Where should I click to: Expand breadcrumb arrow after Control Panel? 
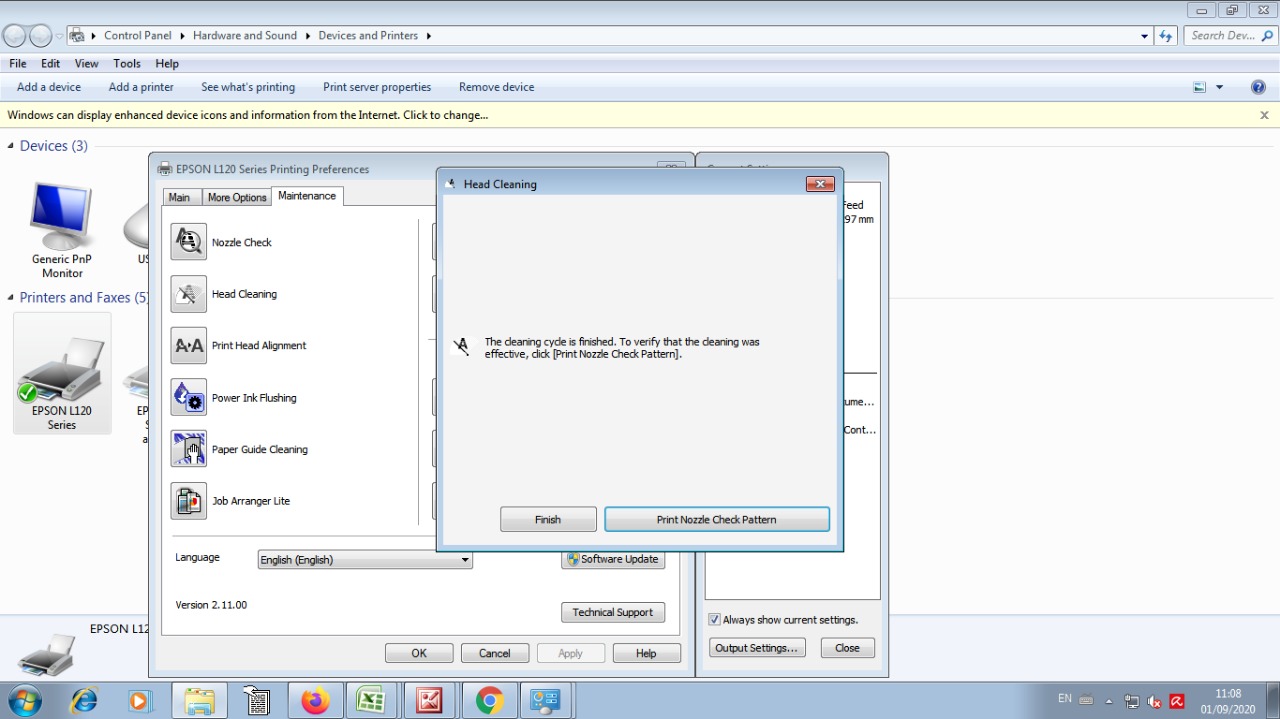[x=183, y=35]
